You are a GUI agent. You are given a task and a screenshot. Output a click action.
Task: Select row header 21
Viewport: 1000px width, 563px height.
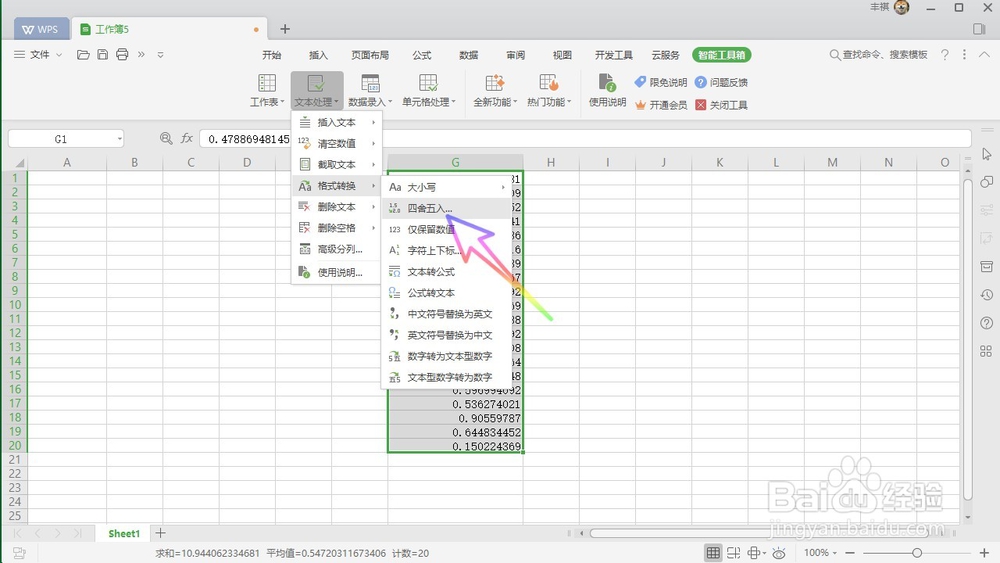coord(14,460)
